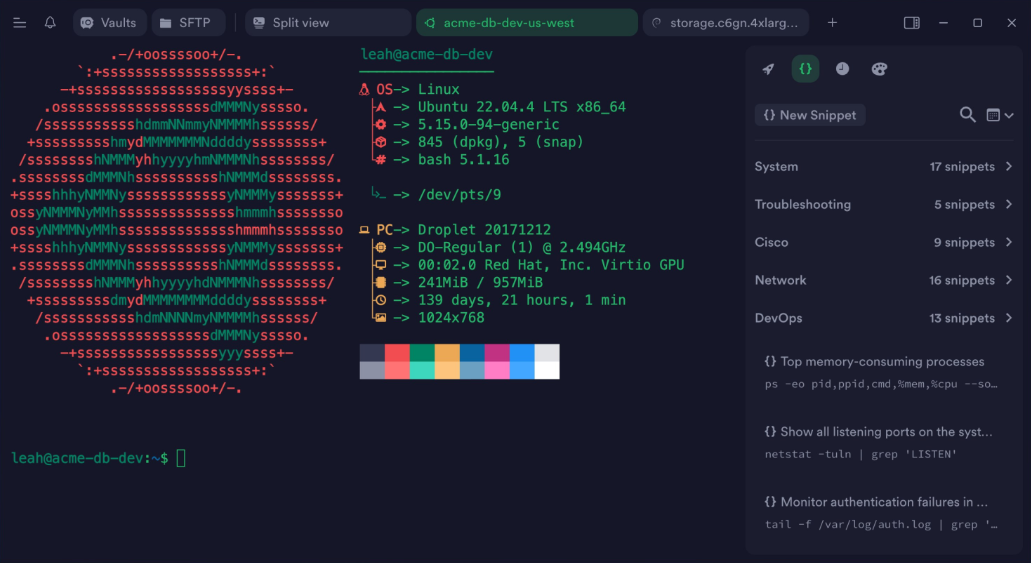
Task: Open the quick connect rocket icon
Action: pos(768,69)
